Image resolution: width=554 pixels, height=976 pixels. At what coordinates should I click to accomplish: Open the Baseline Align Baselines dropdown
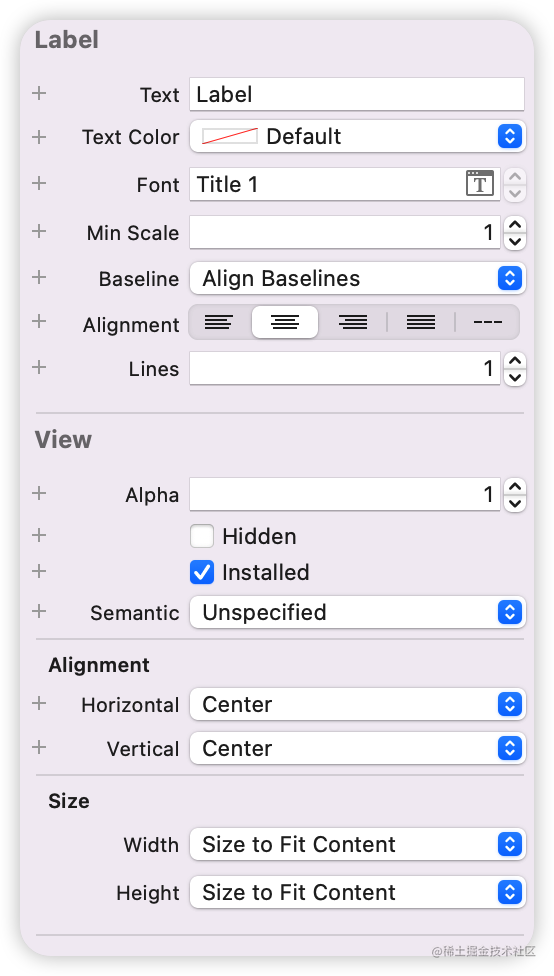click(357, 278)
